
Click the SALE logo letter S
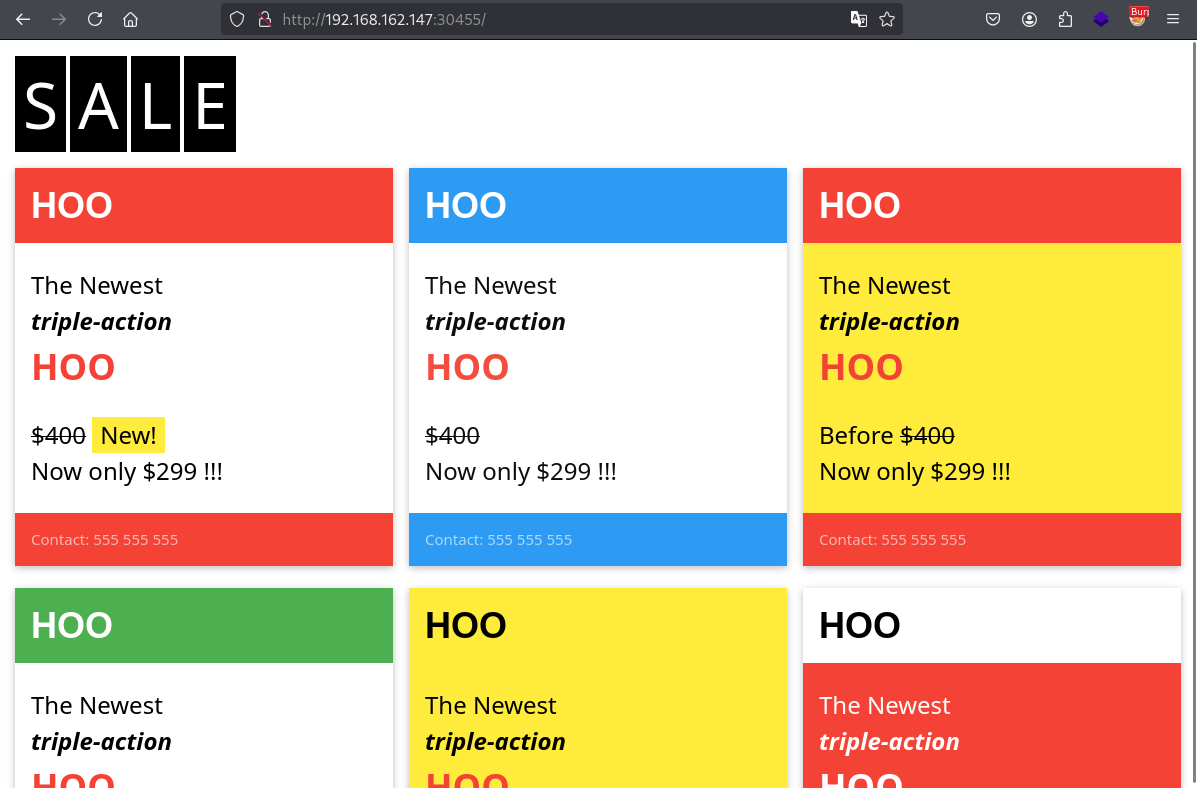click(x=40, y=104)
